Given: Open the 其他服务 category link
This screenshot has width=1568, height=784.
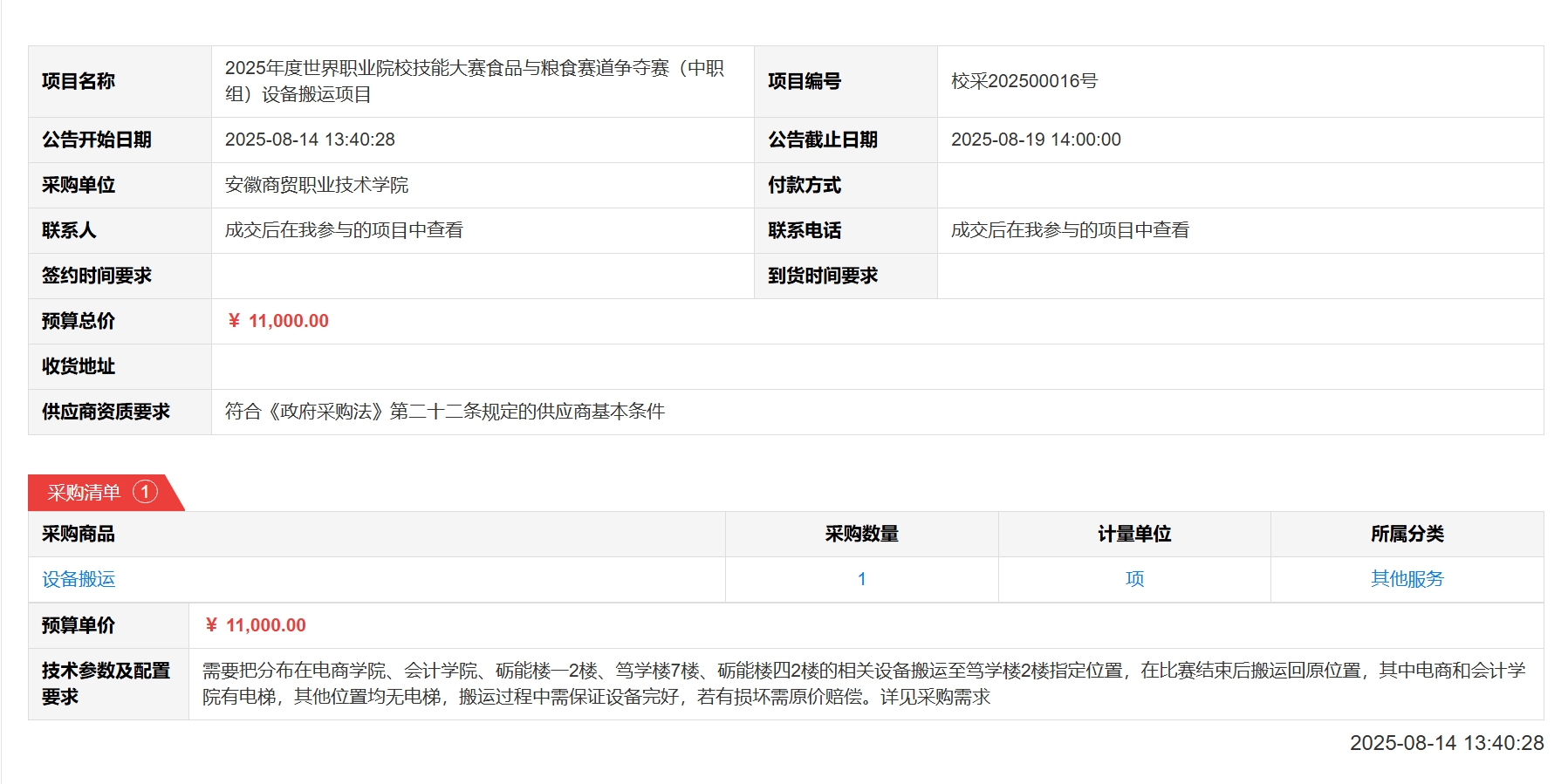Looking at the screenshot, I should pos(1407,579).
